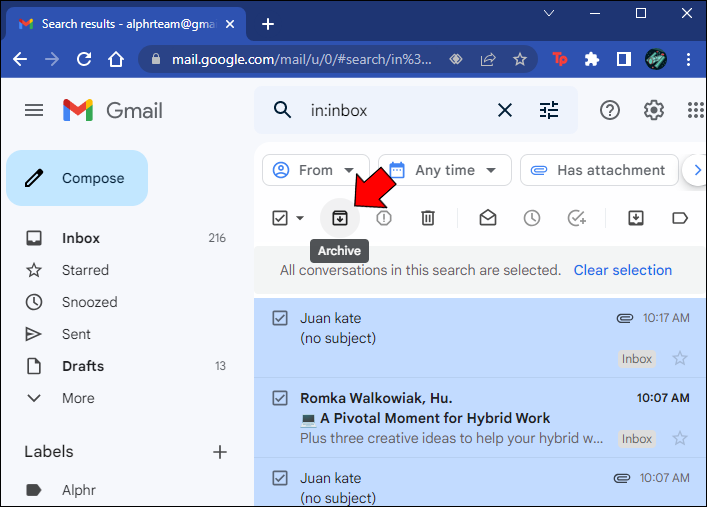Delete selected emails with trash icon
The image size is (707, 507).
(427, 218)
